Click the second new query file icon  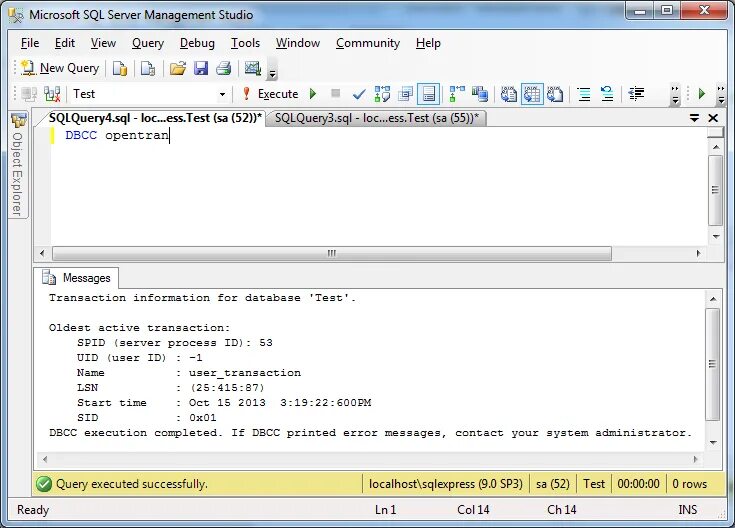point(148,69)
